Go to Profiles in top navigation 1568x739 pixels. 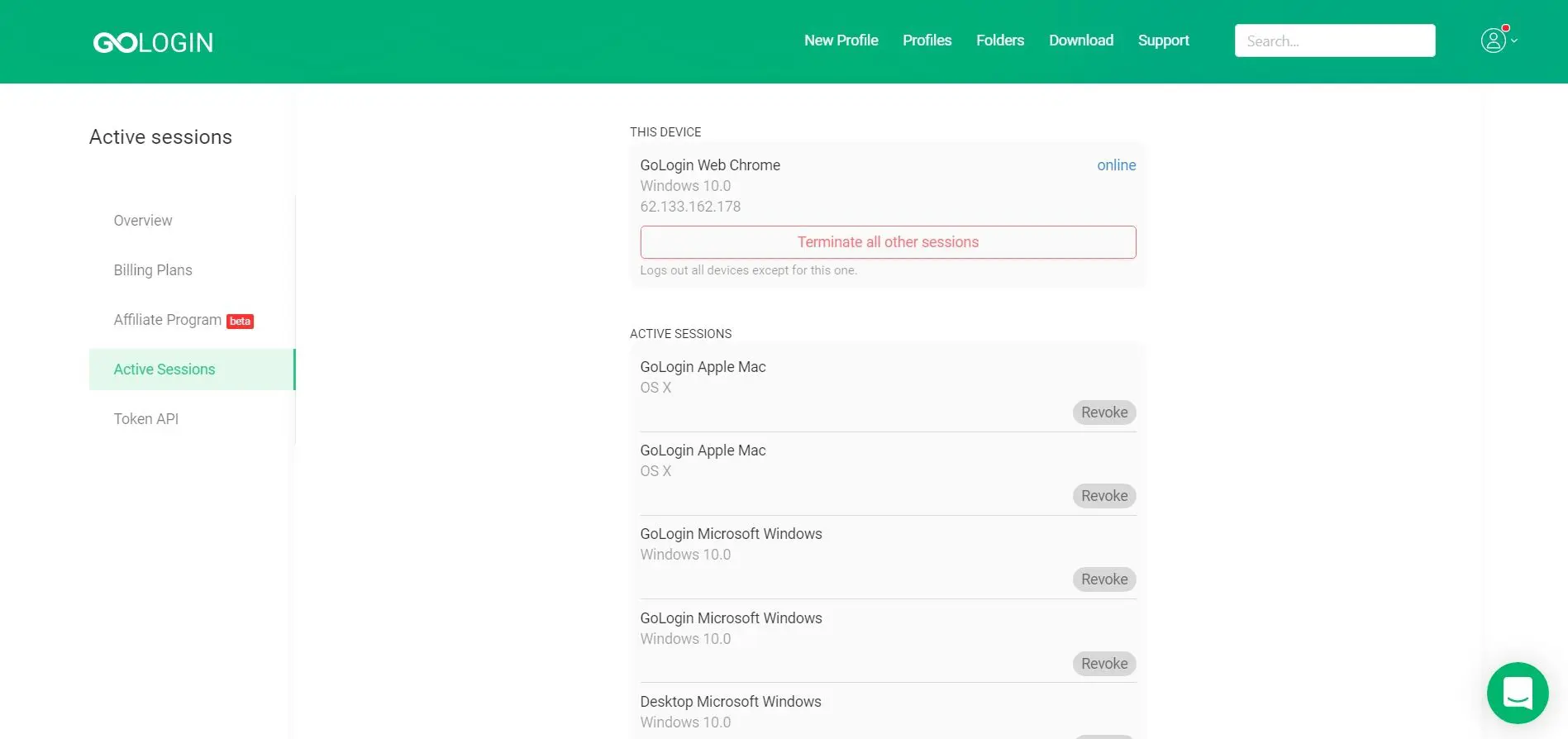[x=927, y=41]
